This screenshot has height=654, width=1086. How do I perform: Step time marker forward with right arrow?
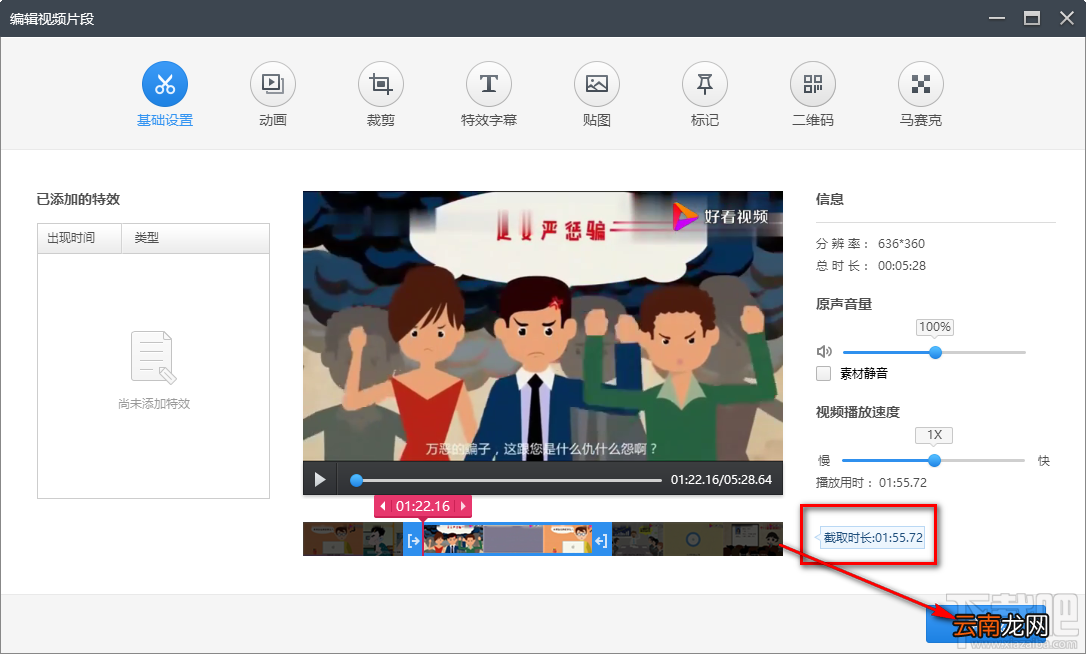click(x=463, y=506)
